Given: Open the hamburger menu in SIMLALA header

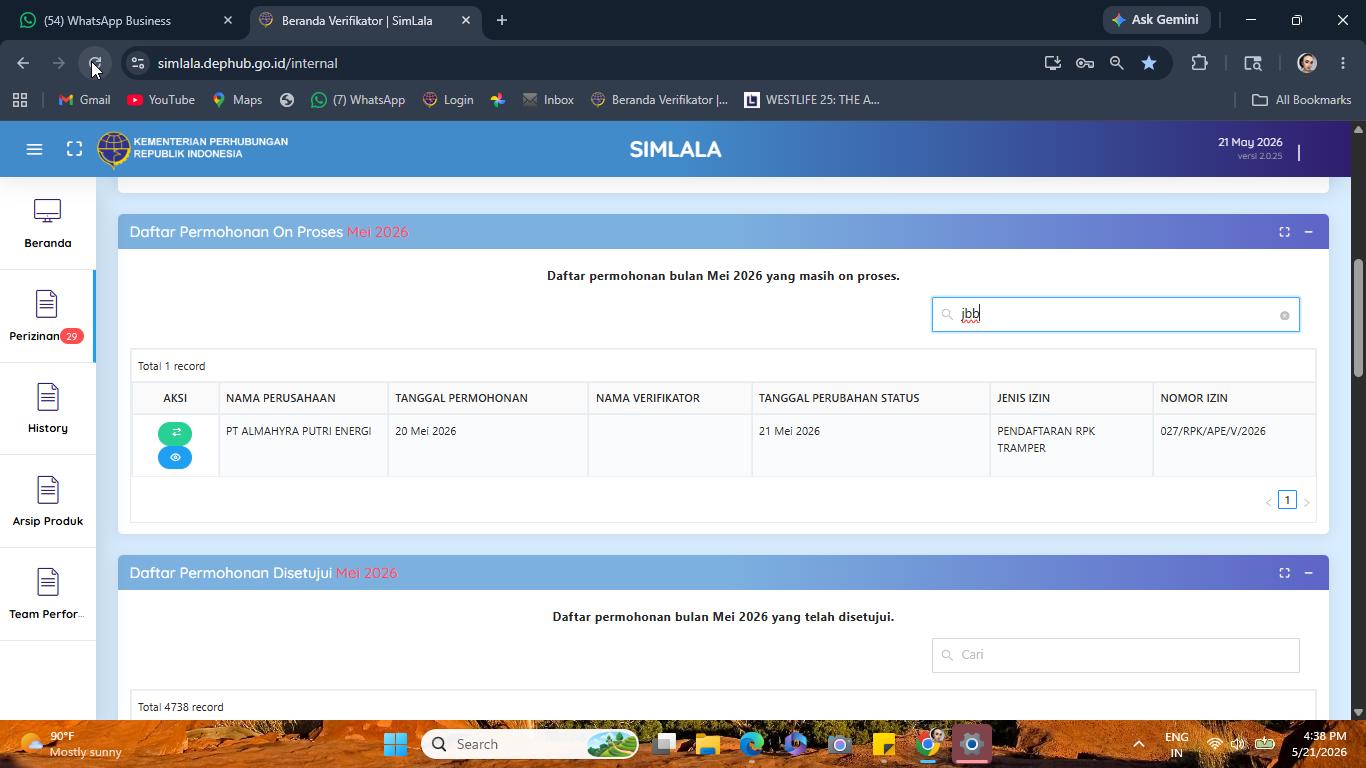Looking at the screenshot, I should 34,149.
